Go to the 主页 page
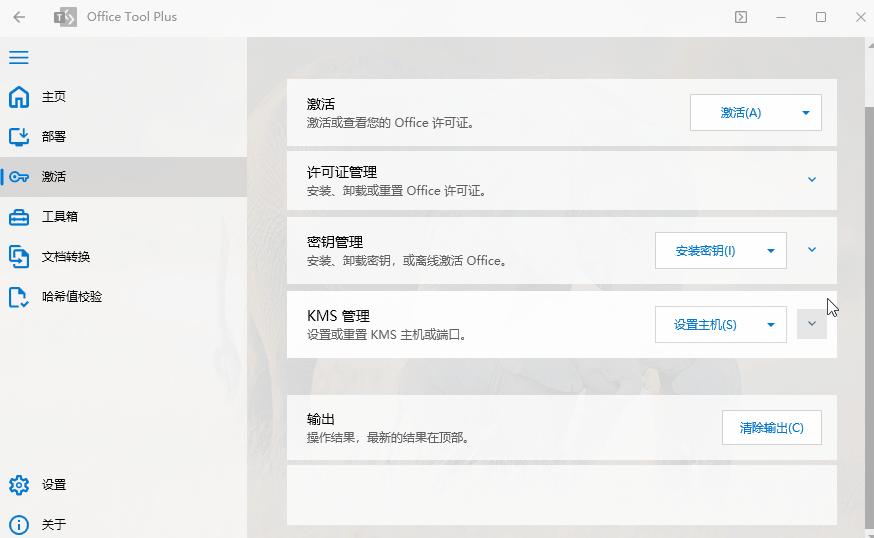This screenshot has width=874, height=538. tap(123, 97)
